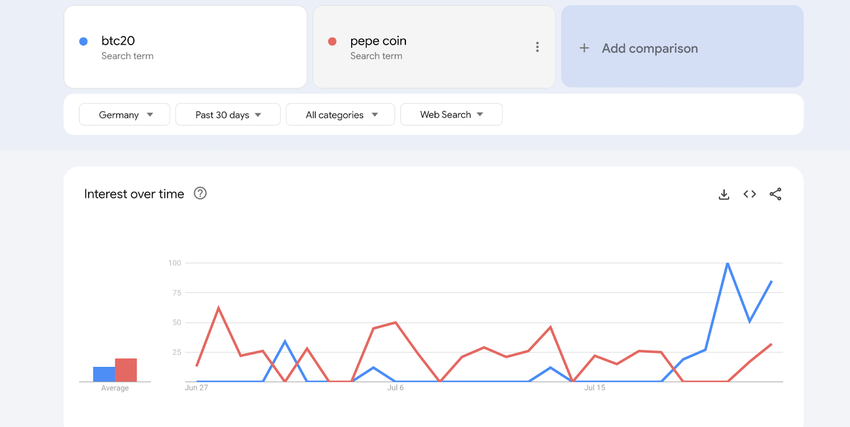Click the red pepe coin average bar
The height and width of the screenshot is (427, 850).
tap(126, 370)
